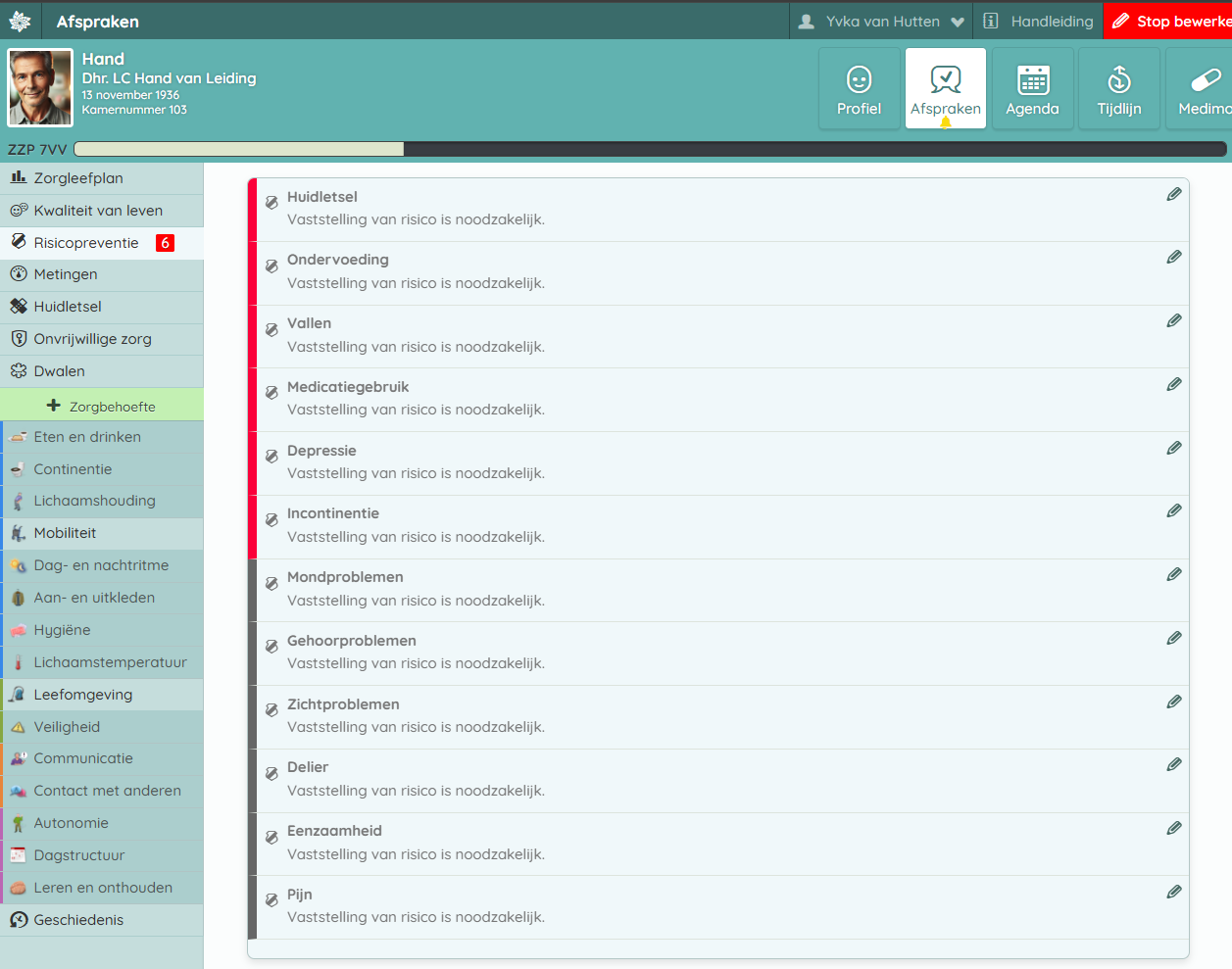The height and width of the screenshot is (969, 1232).
Task: Click the ZZP 7VV progress bar
Action: tap(650, 149)
